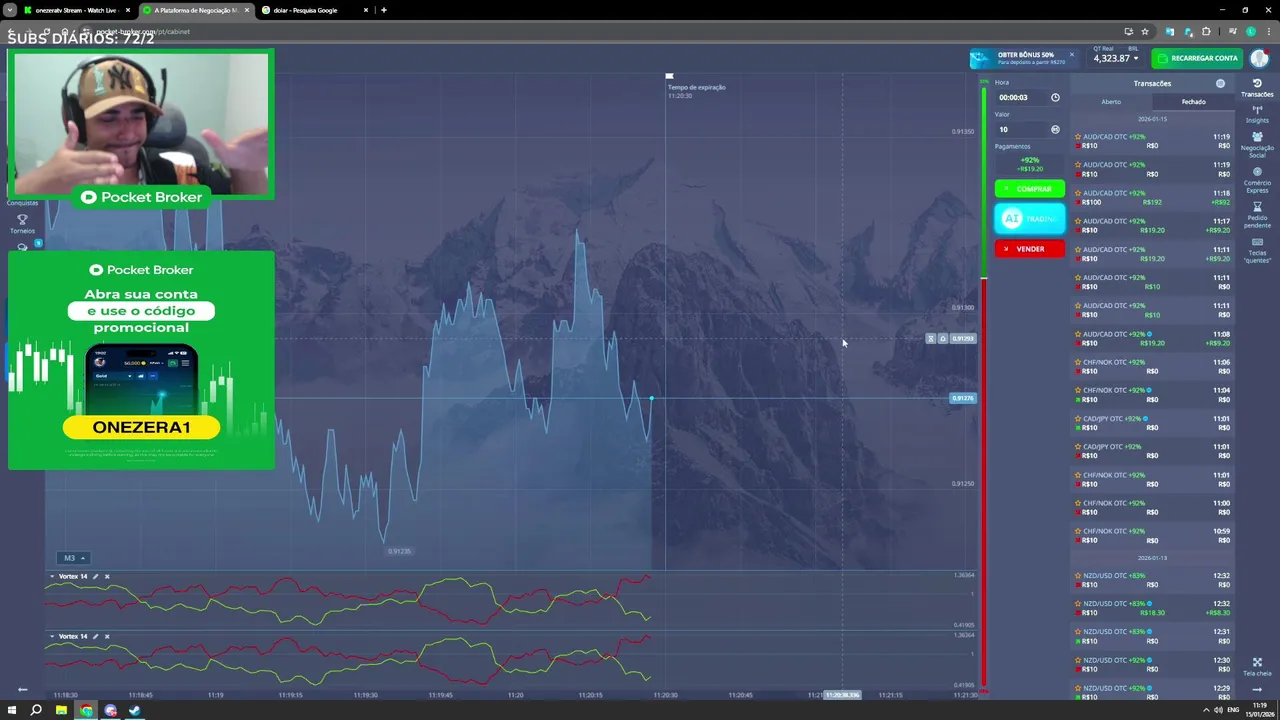The height and width of the screenshot is (720, 1280).
Task: Open Steam from the taskbar
Action: pyautogui.click(x=135, y=710)
